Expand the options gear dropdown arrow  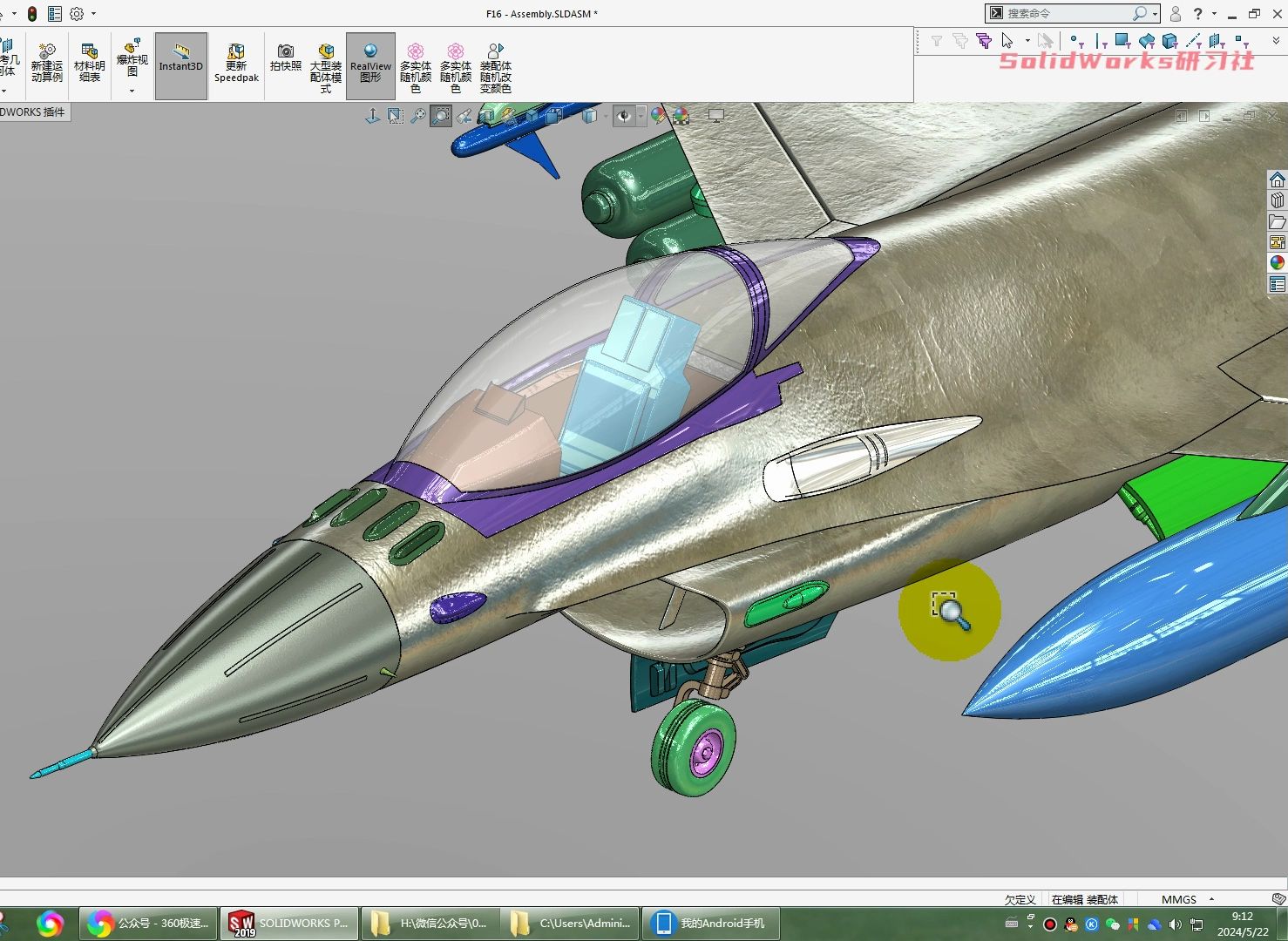pyautogui.click(x=93, y=14)
